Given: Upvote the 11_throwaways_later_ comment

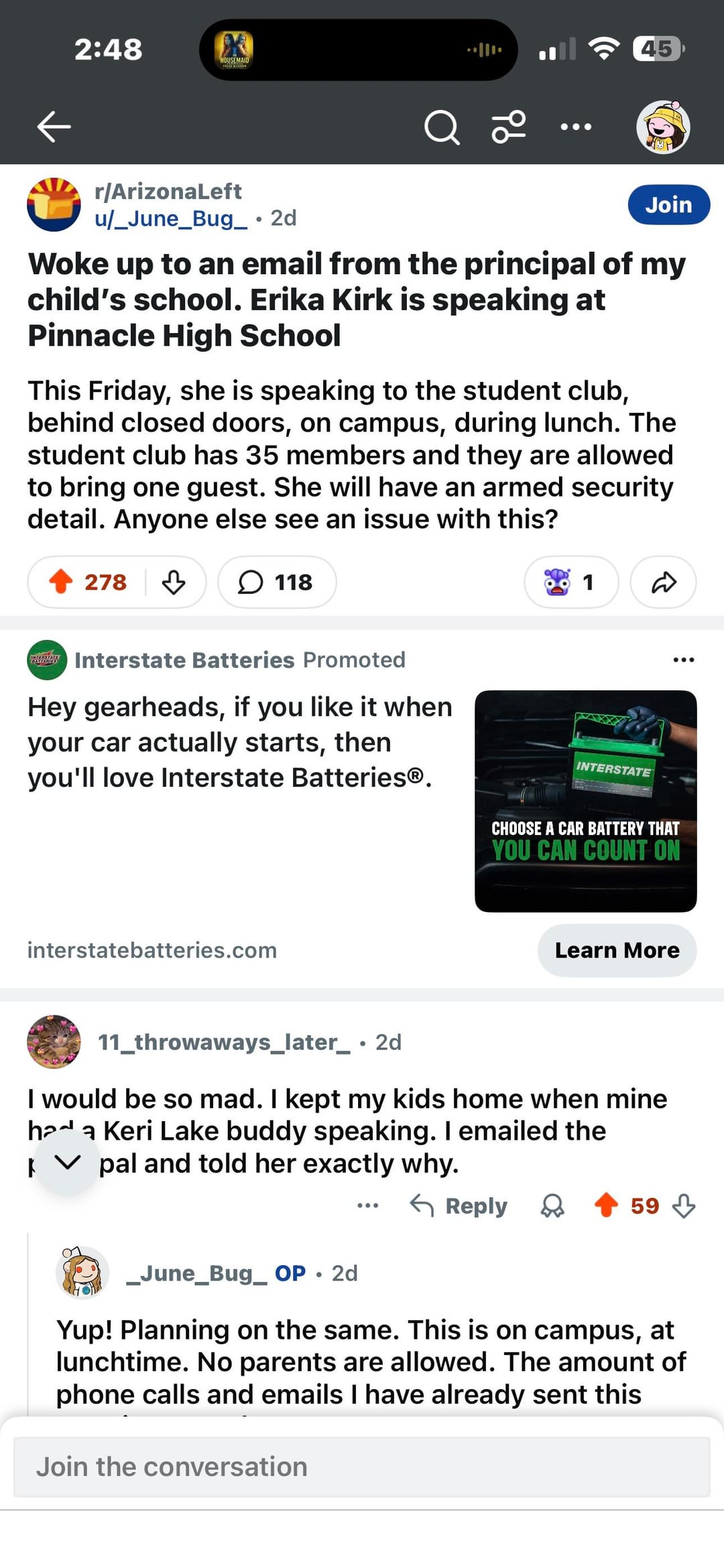Looking at the screenshot, I should [x=606, y=1205].
